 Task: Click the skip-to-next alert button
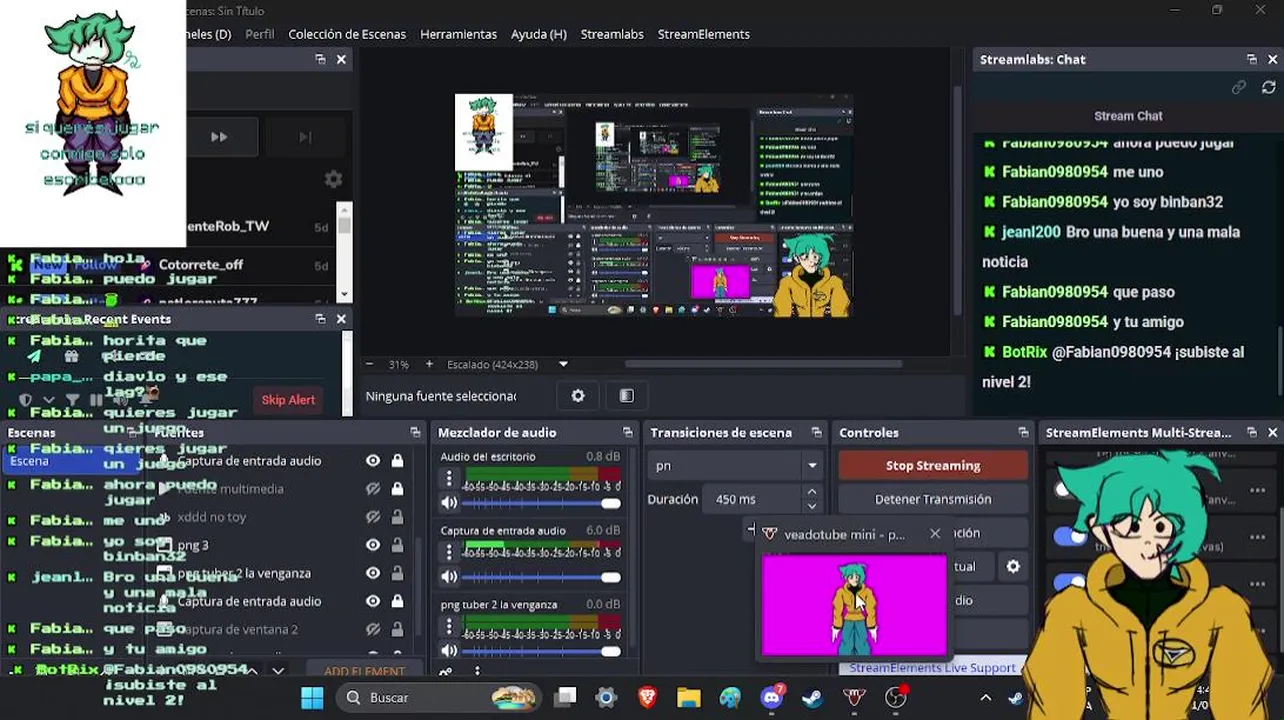[x=305, y=137]
